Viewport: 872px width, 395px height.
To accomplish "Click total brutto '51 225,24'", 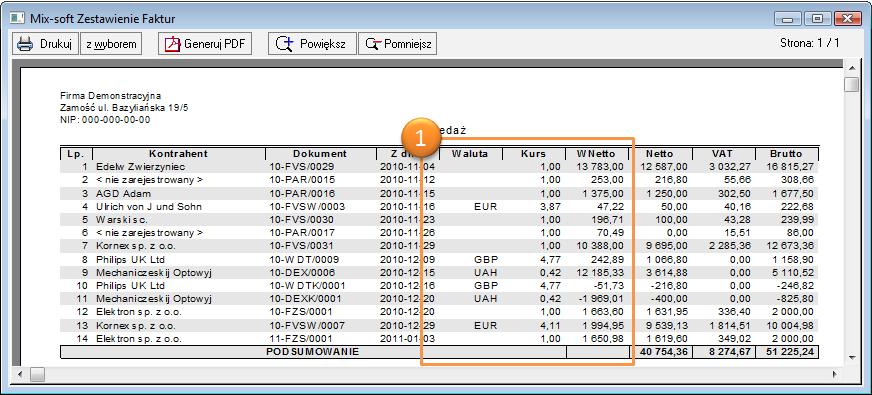I will (790, 352).
